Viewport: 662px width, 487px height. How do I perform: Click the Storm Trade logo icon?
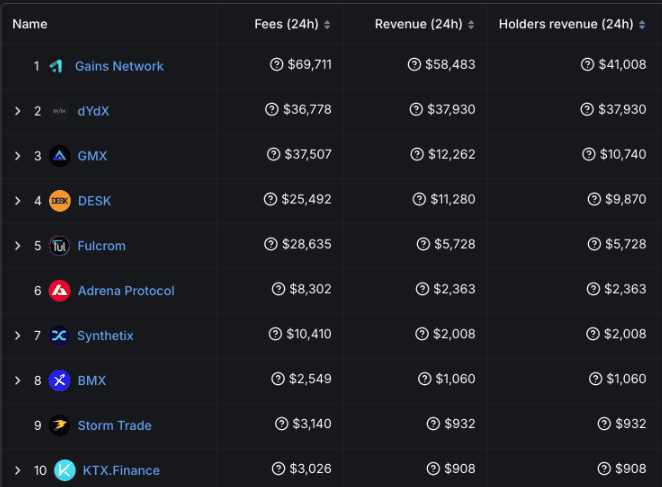click(x=60, y=425)
